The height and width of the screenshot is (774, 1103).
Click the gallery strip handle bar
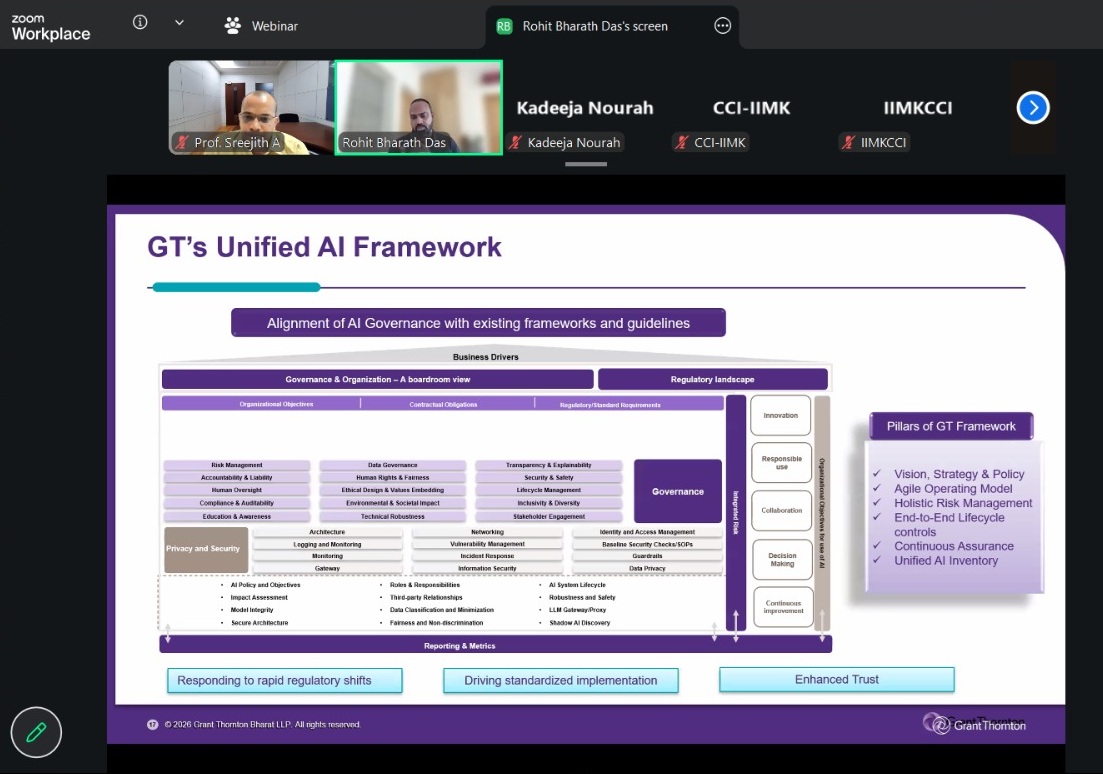click(585, 165)
